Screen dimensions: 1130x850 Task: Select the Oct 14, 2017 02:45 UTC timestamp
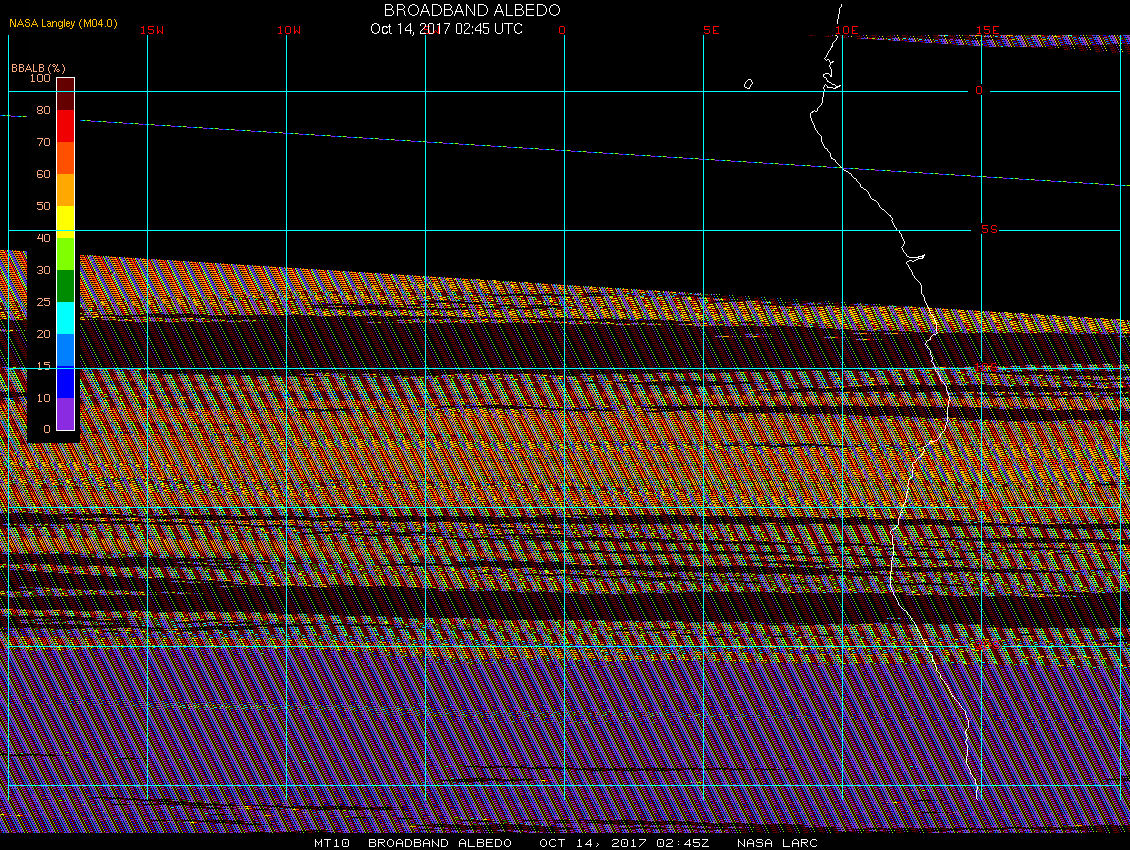point(446,29)
